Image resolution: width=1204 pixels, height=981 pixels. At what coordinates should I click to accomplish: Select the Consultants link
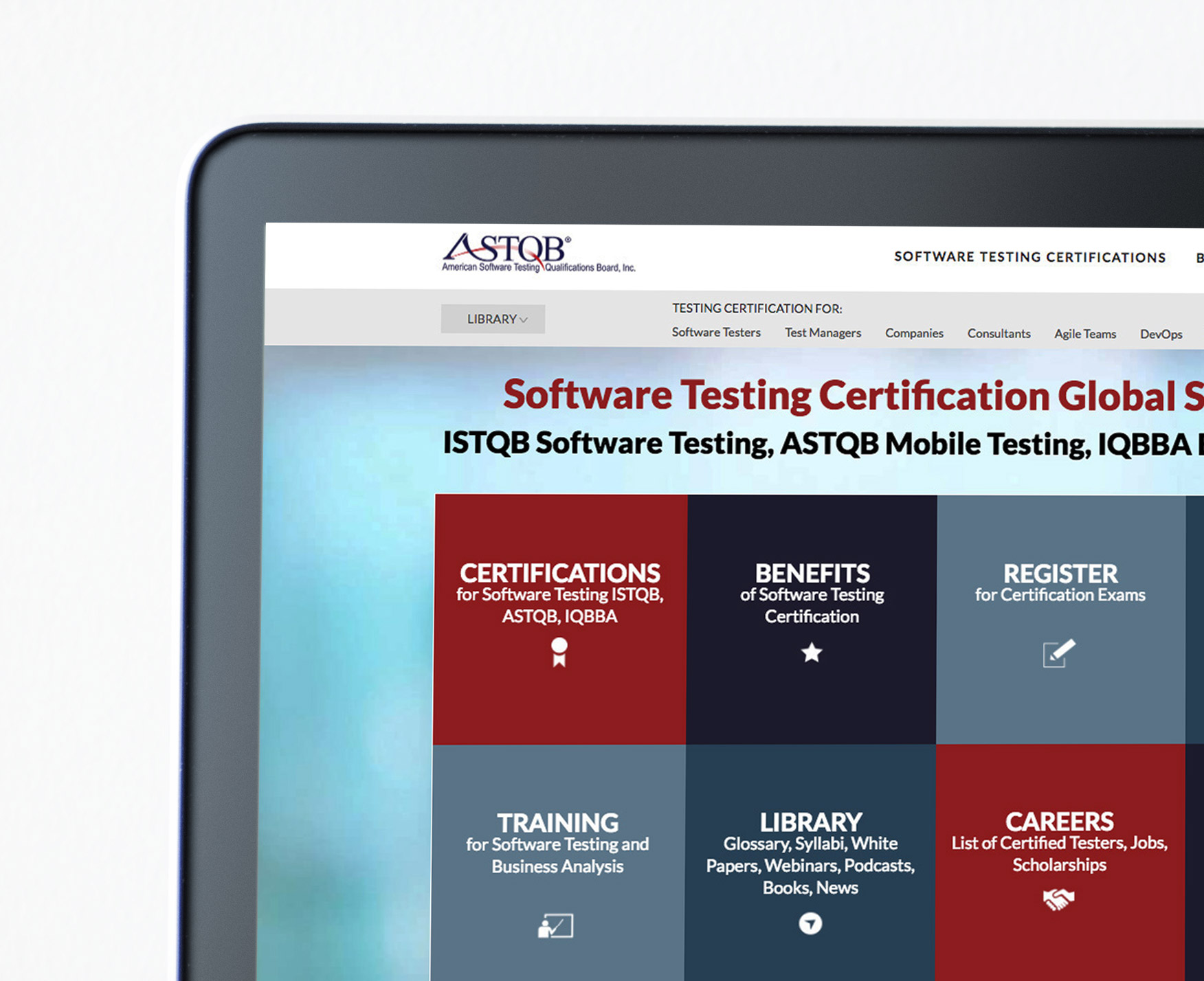[999, 334]
